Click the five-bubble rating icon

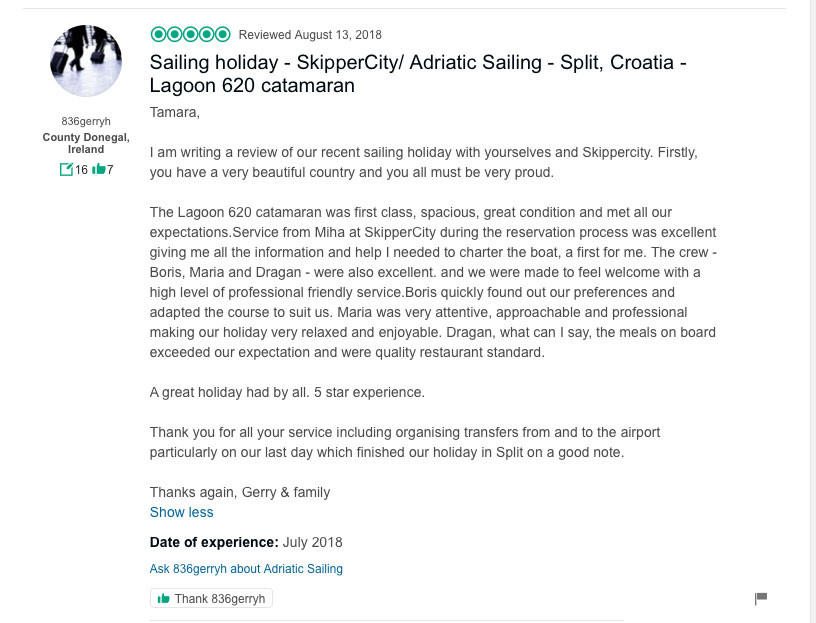tap(190, 34)
